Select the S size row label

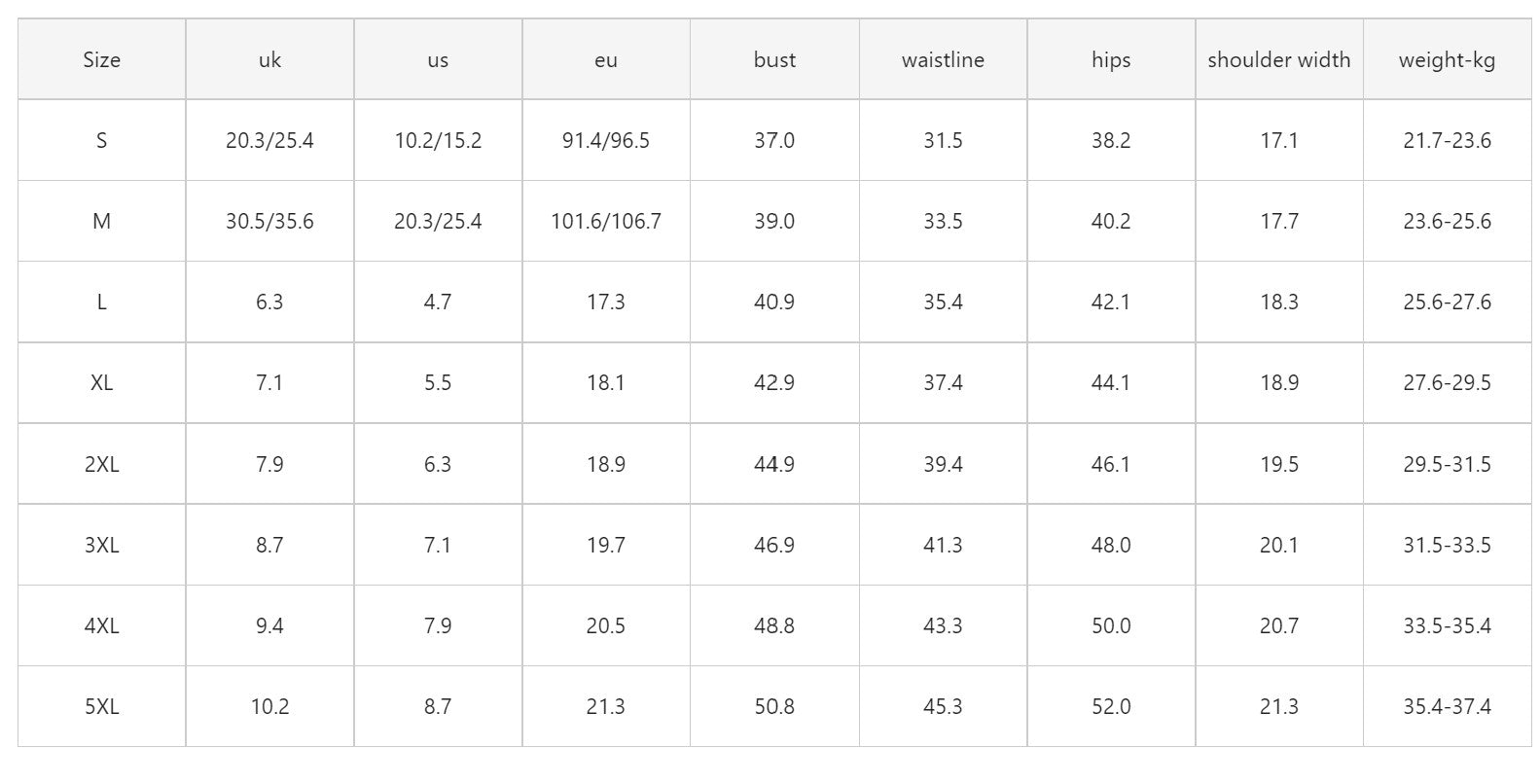click(x=101, y=141)
